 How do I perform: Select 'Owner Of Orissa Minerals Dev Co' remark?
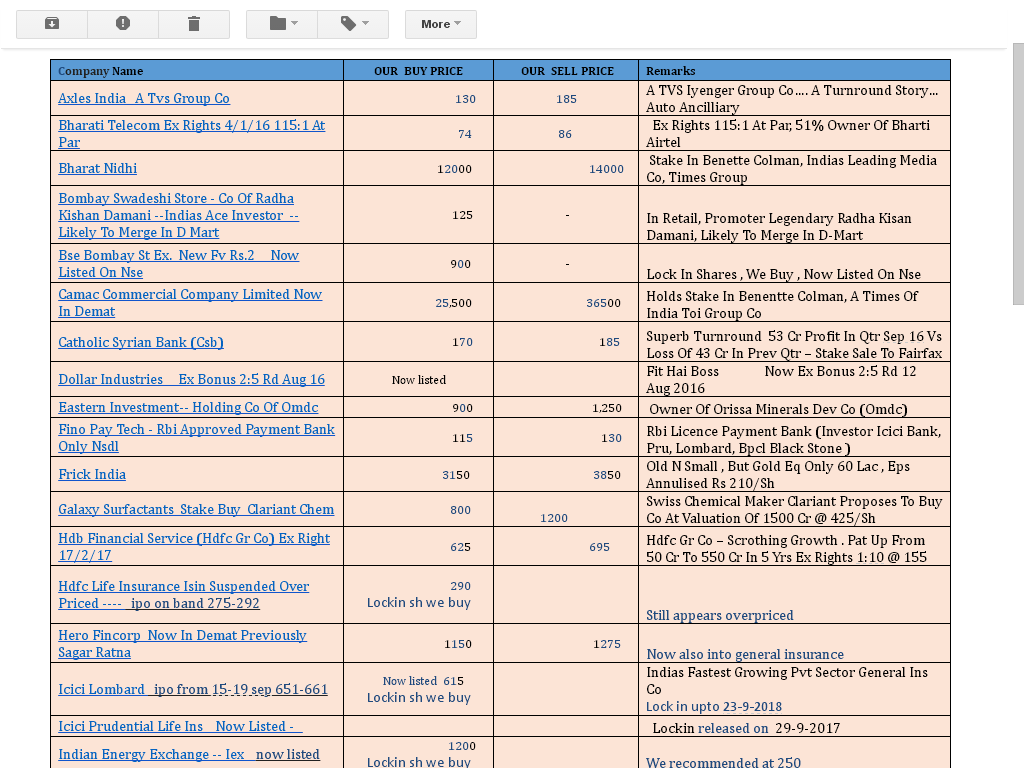(x=778, y=409)
